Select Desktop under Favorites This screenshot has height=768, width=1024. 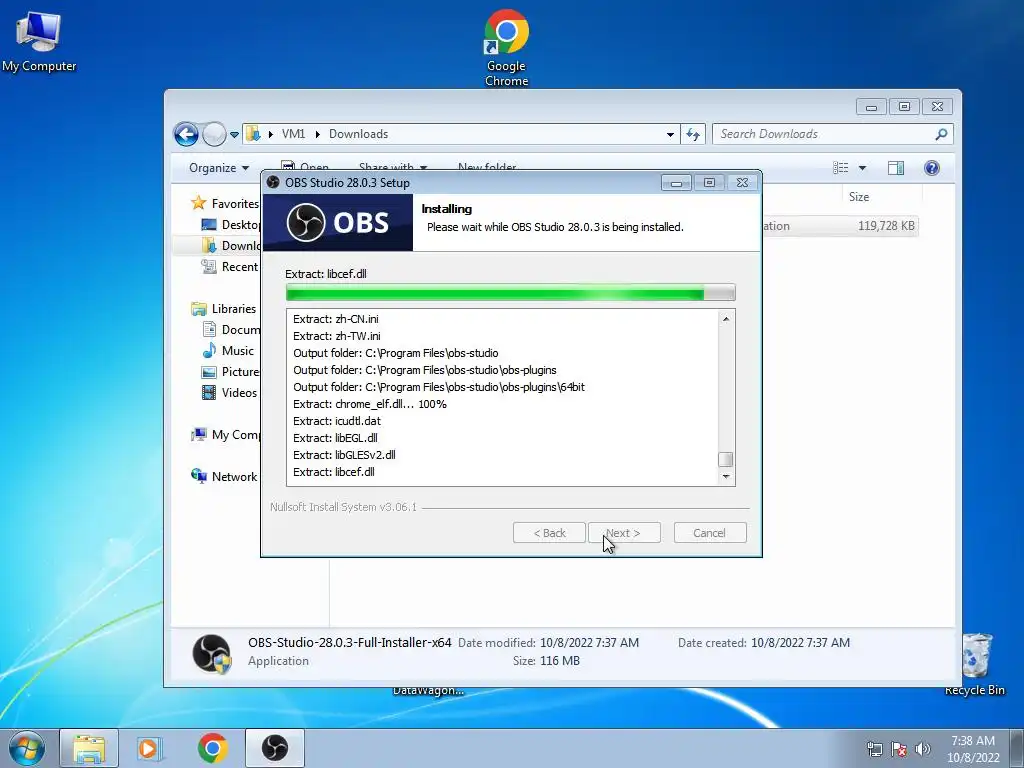click(231, 225)
